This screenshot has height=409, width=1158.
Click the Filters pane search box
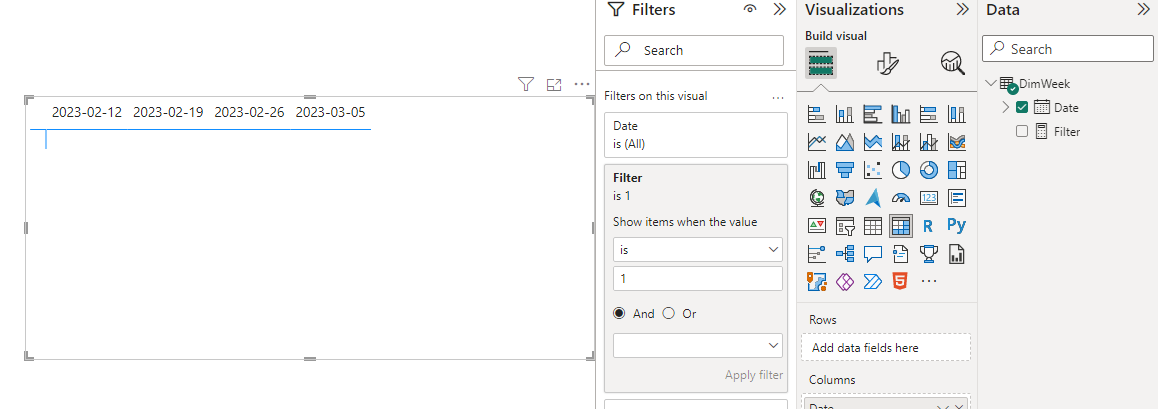pos(693,50)
